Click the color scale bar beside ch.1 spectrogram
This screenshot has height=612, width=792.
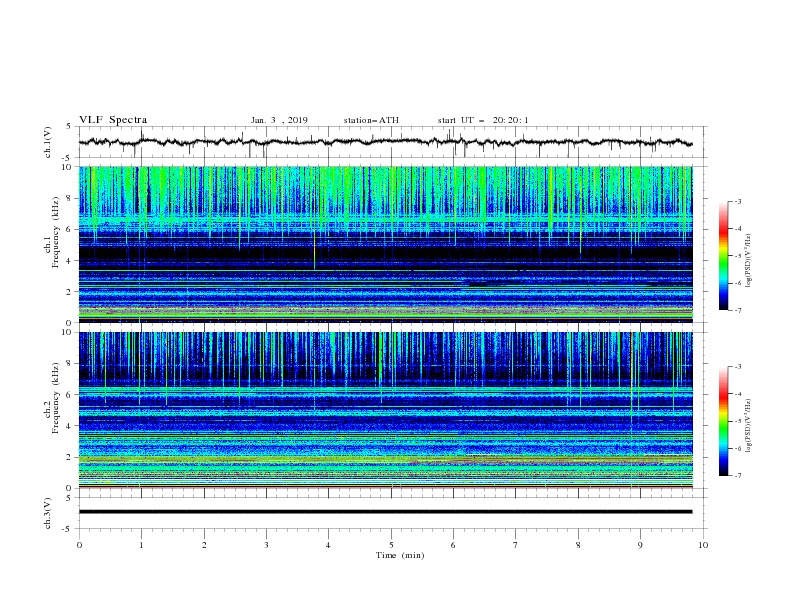pyautogui.click(x=723, y=256)
